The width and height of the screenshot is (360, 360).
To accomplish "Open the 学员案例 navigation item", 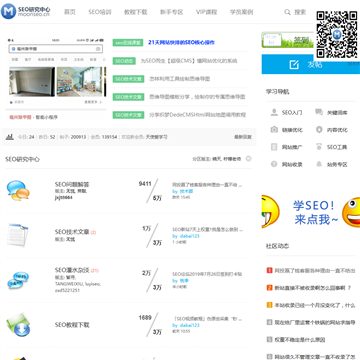I will click(241, 12).
